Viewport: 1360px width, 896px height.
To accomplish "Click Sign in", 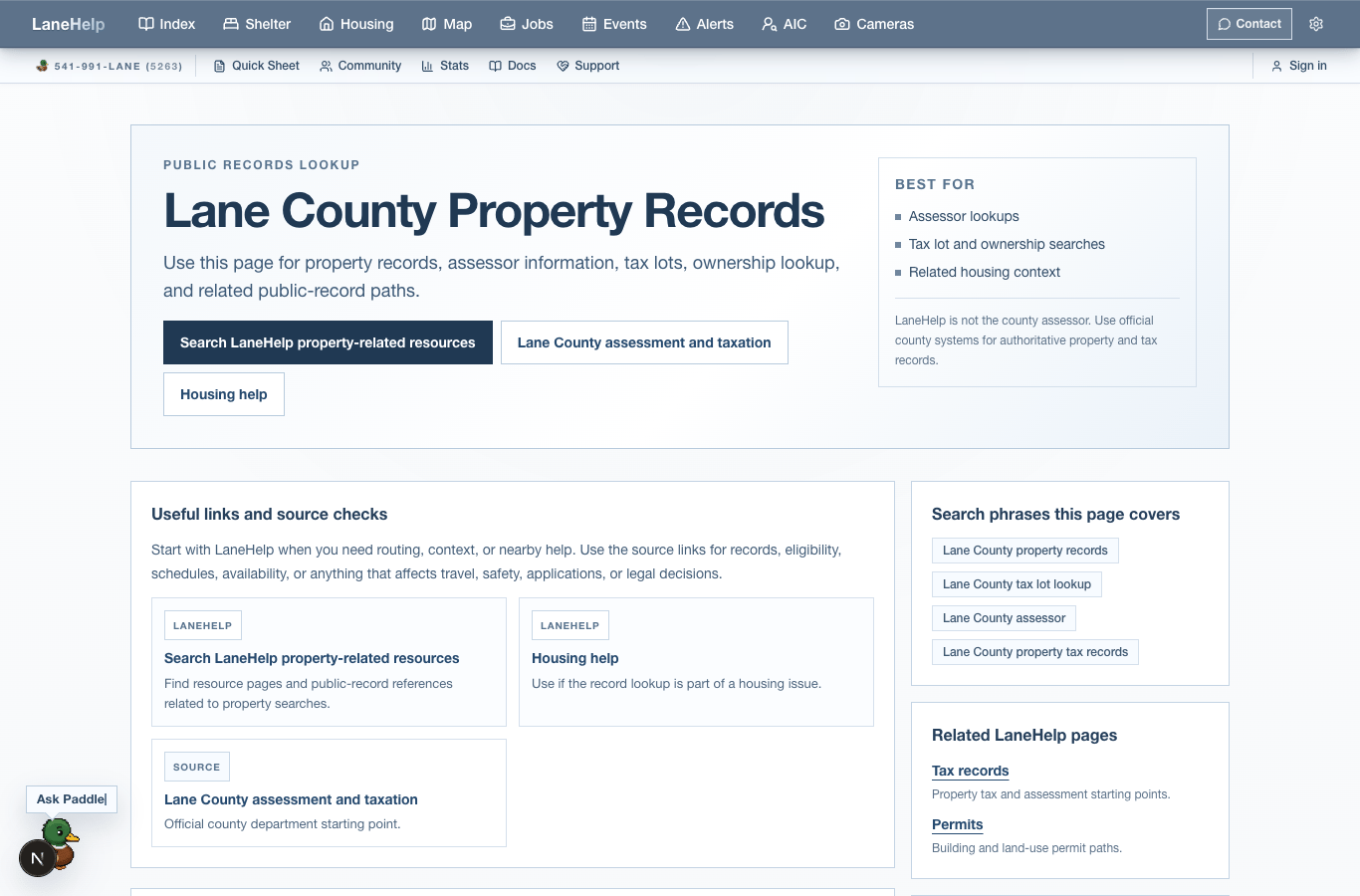I will [x=1298, y=66].
